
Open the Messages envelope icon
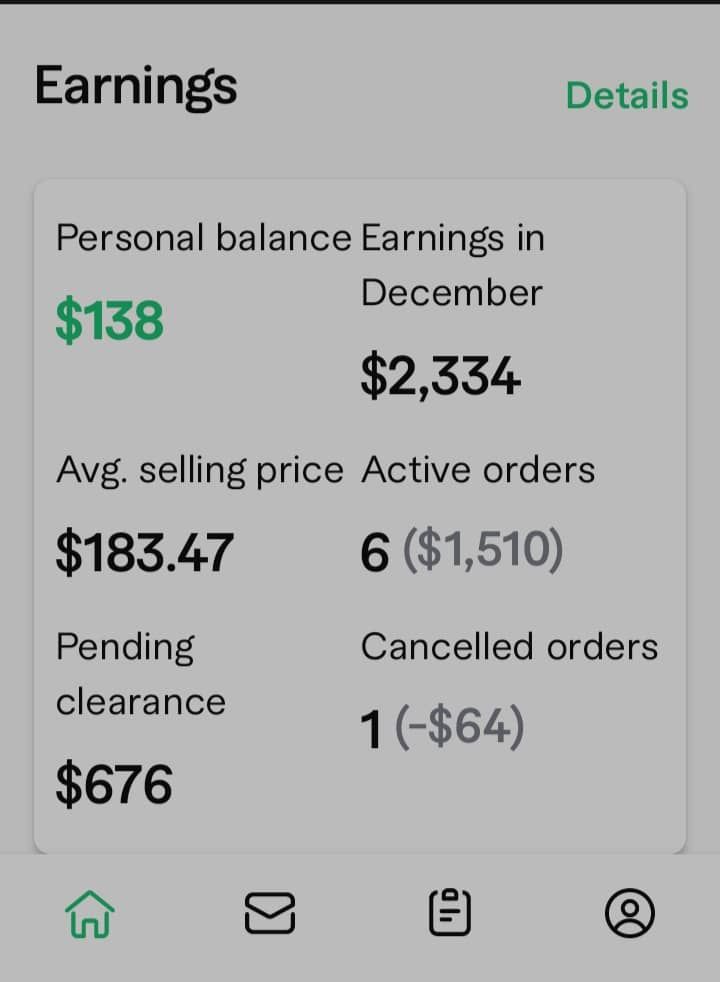point(270,913)
